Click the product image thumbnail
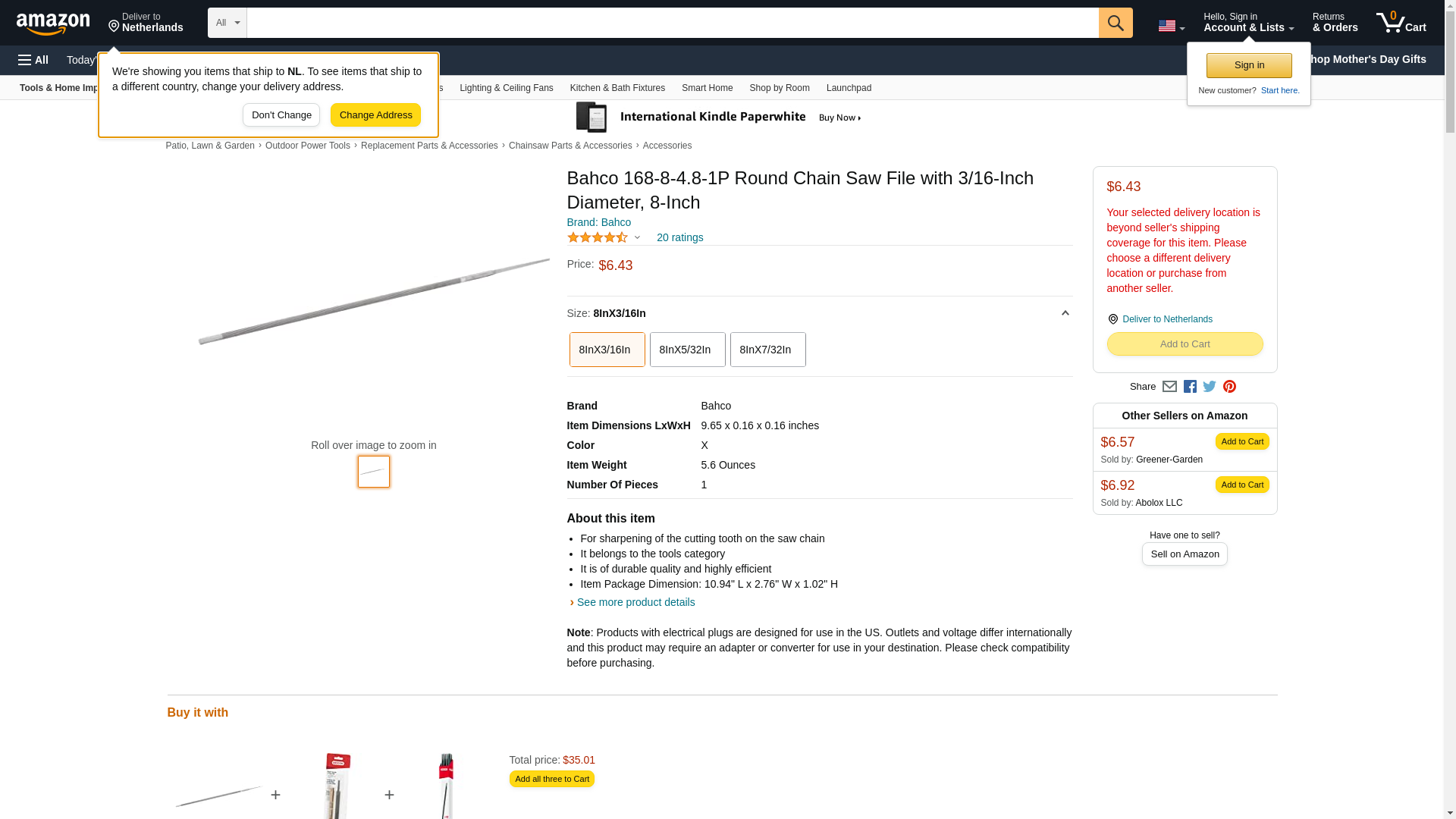This screenshot has height=819, width=1456. [373, 472]
